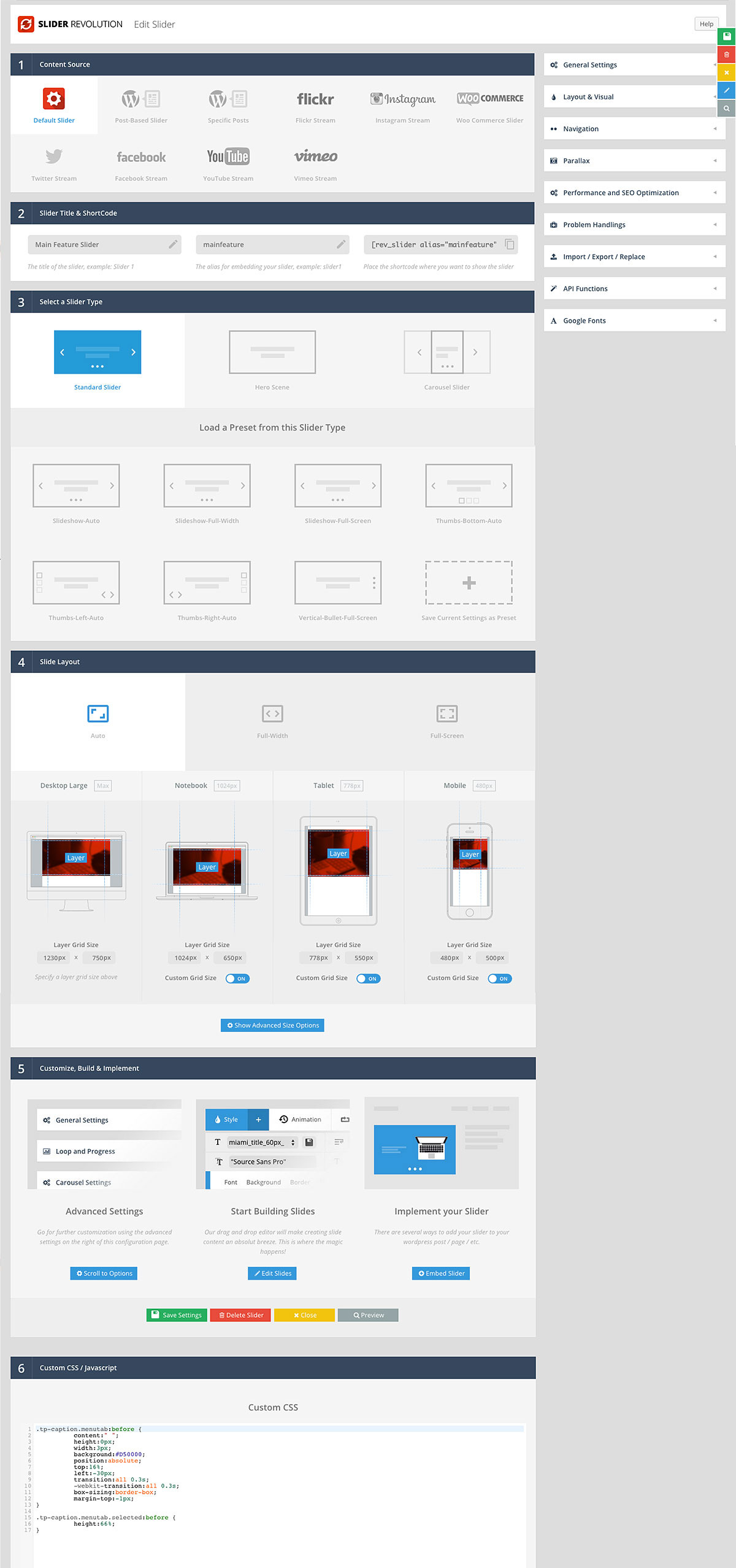Pick the Woo Commerce Slider source

coord(489,105)
